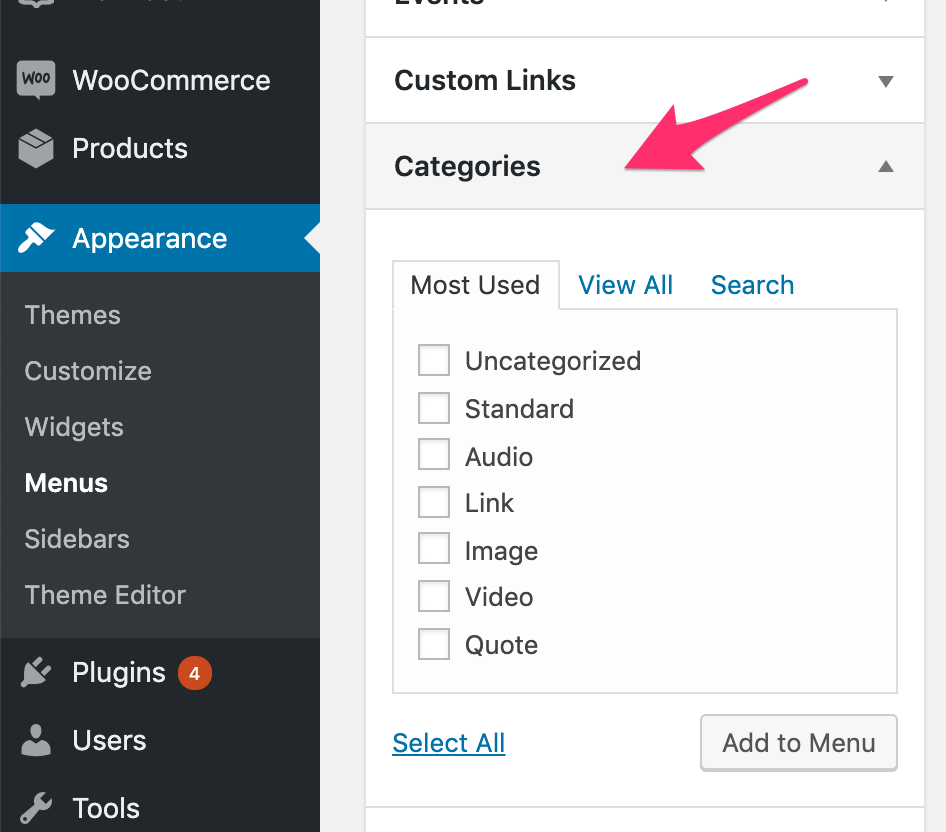The width and height of the screenshot is (946, 832).
Task: Switch to the View All tab
Action: [x=625, y=285]
